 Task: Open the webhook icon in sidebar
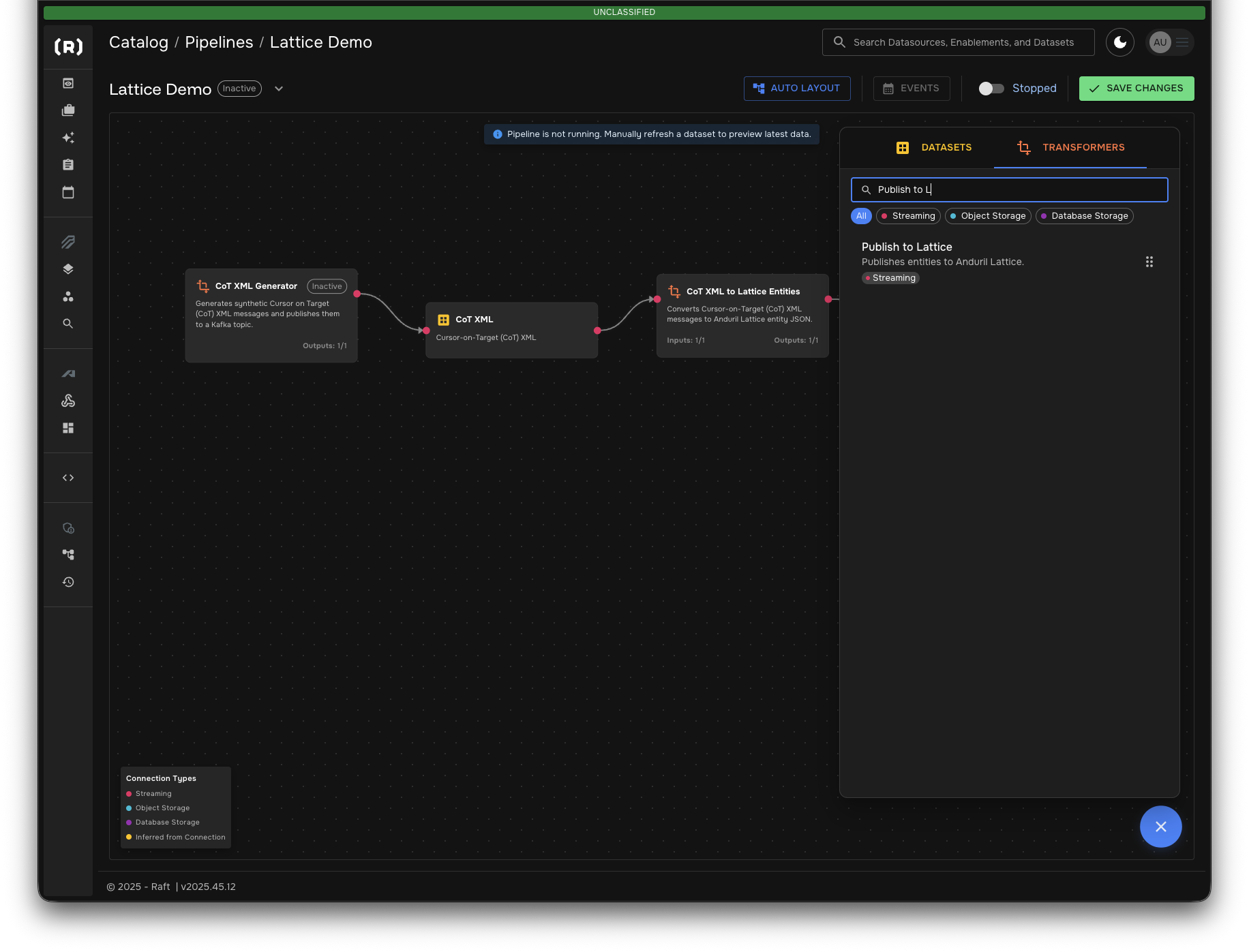coord(68,401)
